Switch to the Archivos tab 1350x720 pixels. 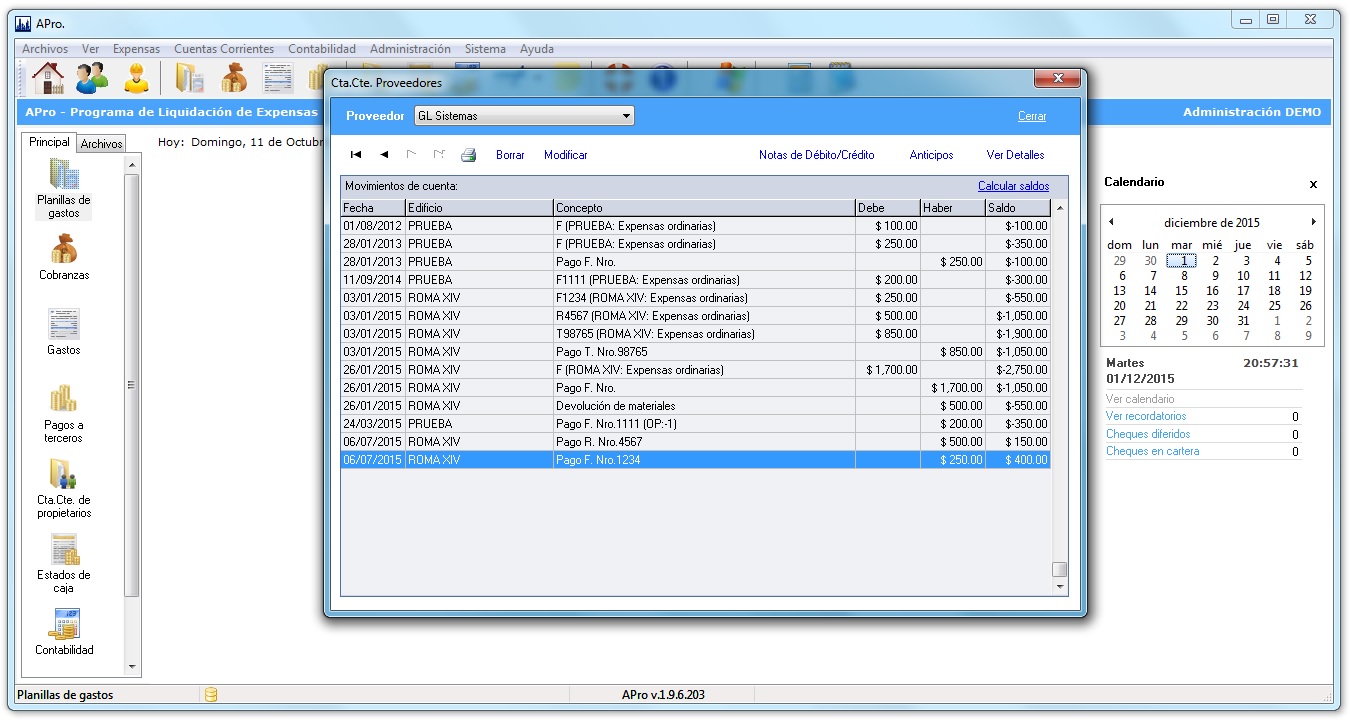tap(101, 144)
